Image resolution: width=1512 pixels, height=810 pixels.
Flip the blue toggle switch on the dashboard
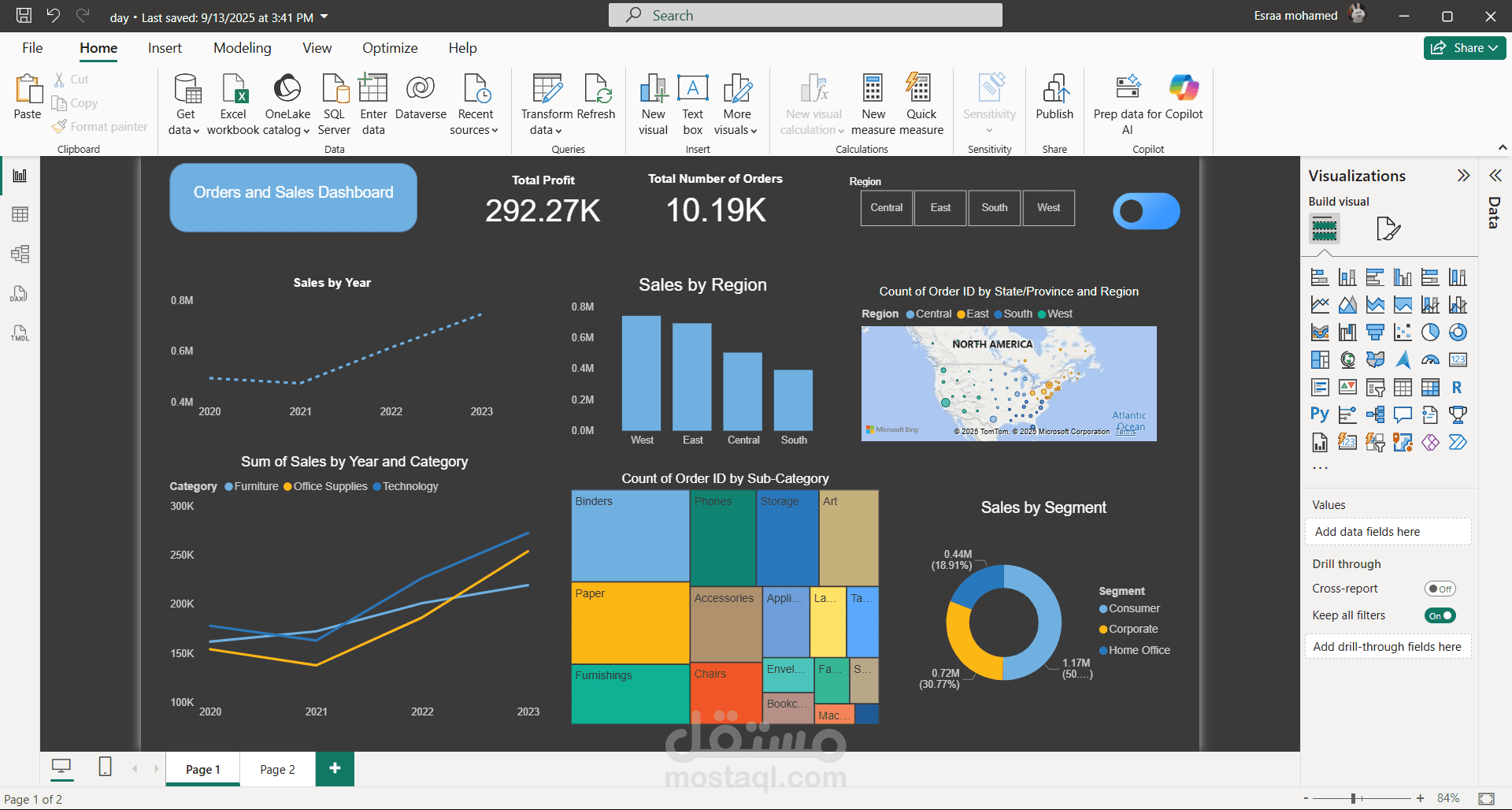point(1146,210)
